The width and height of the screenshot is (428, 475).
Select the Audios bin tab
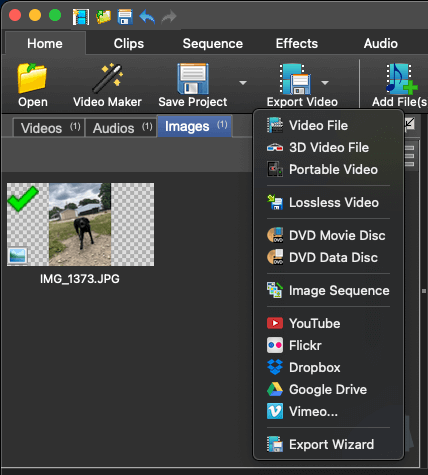coord(121,128)
